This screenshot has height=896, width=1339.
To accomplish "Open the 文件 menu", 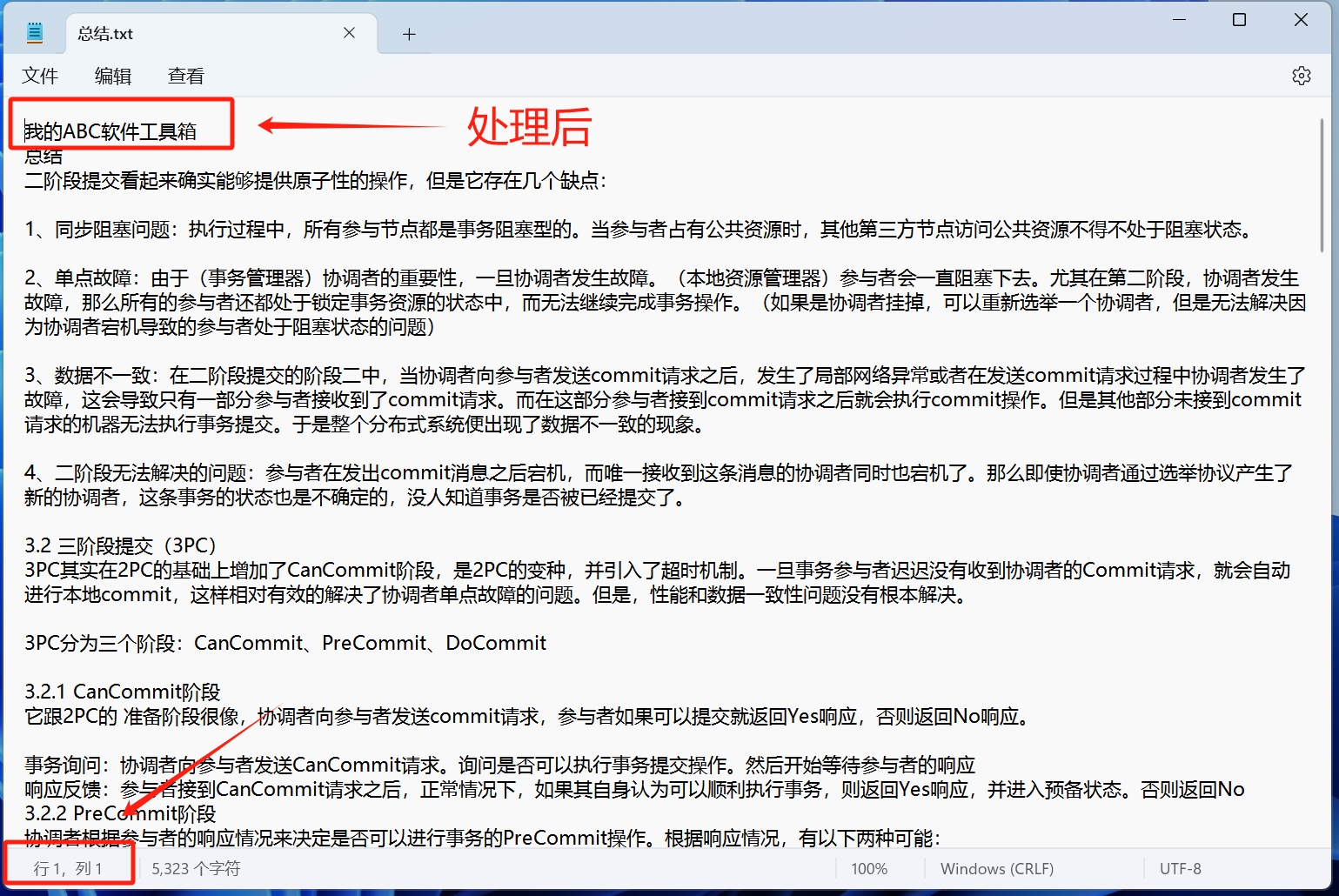I will 40,76.
